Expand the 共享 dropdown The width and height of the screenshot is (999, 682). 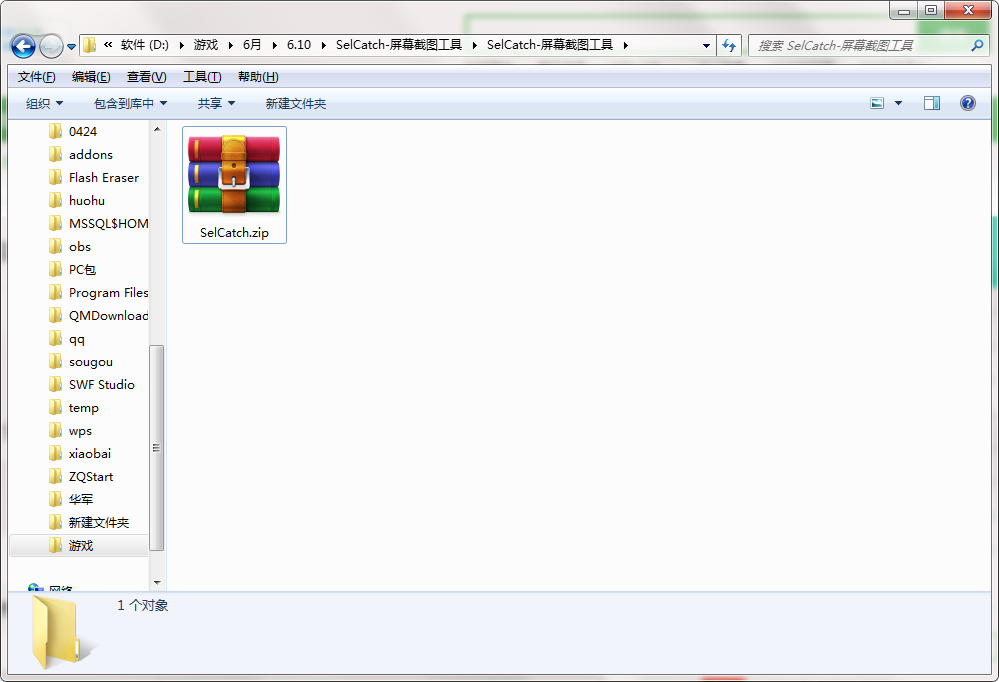(216, 103)
